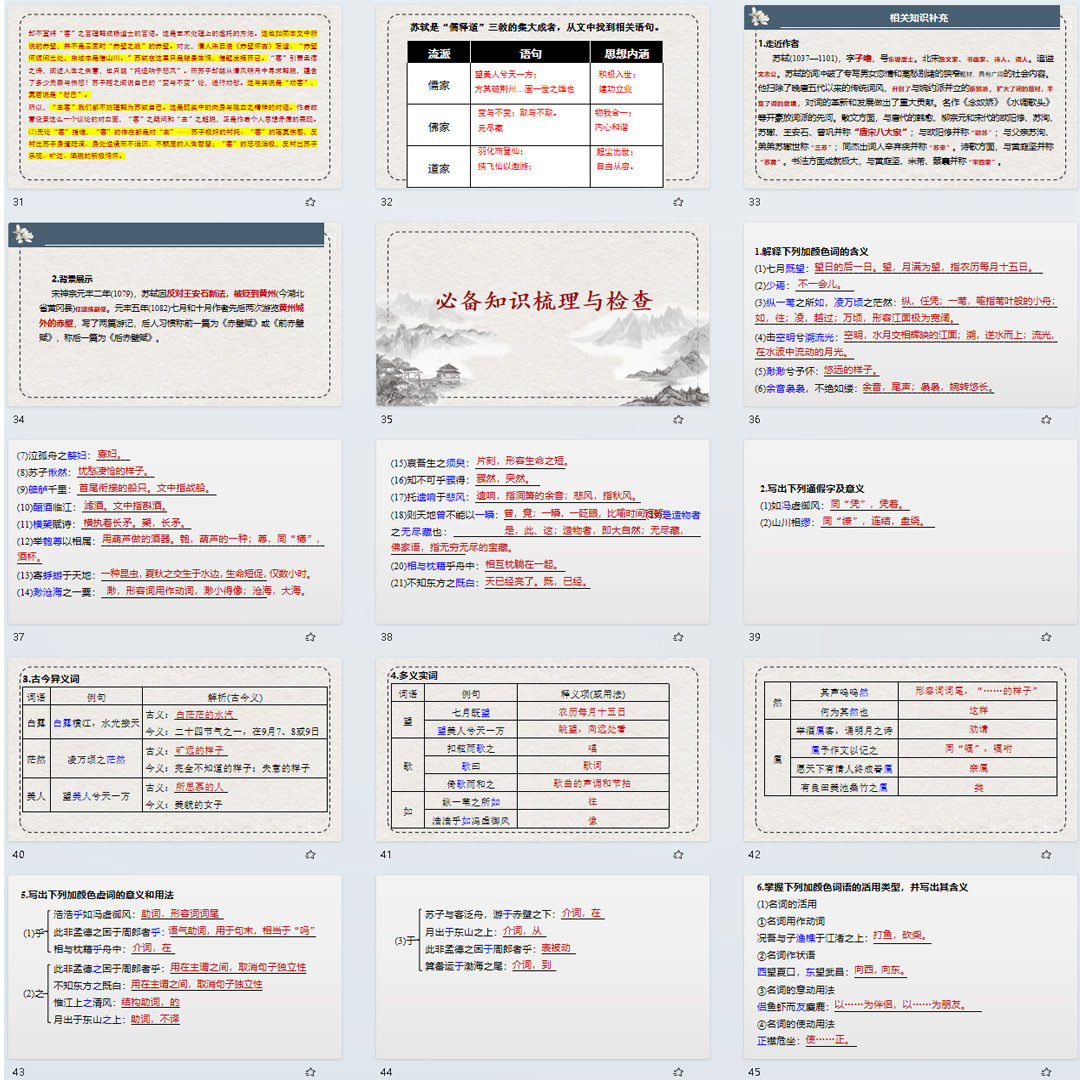The width and height of the screenshot is (1080, 1080).
Task: Open slide 45 thumbnail about 词语的活用类型
Action: tap(911, 967)
